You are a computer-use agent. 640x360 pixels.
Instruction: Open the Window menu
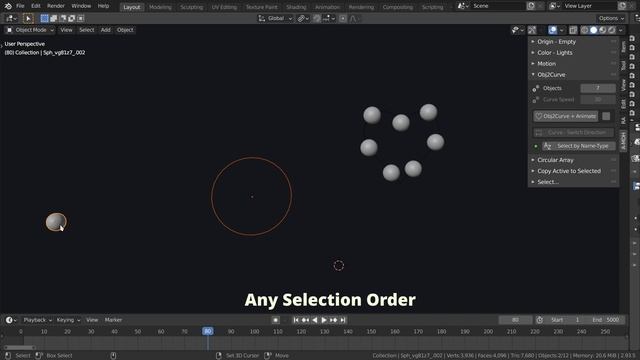pos(81,6)
